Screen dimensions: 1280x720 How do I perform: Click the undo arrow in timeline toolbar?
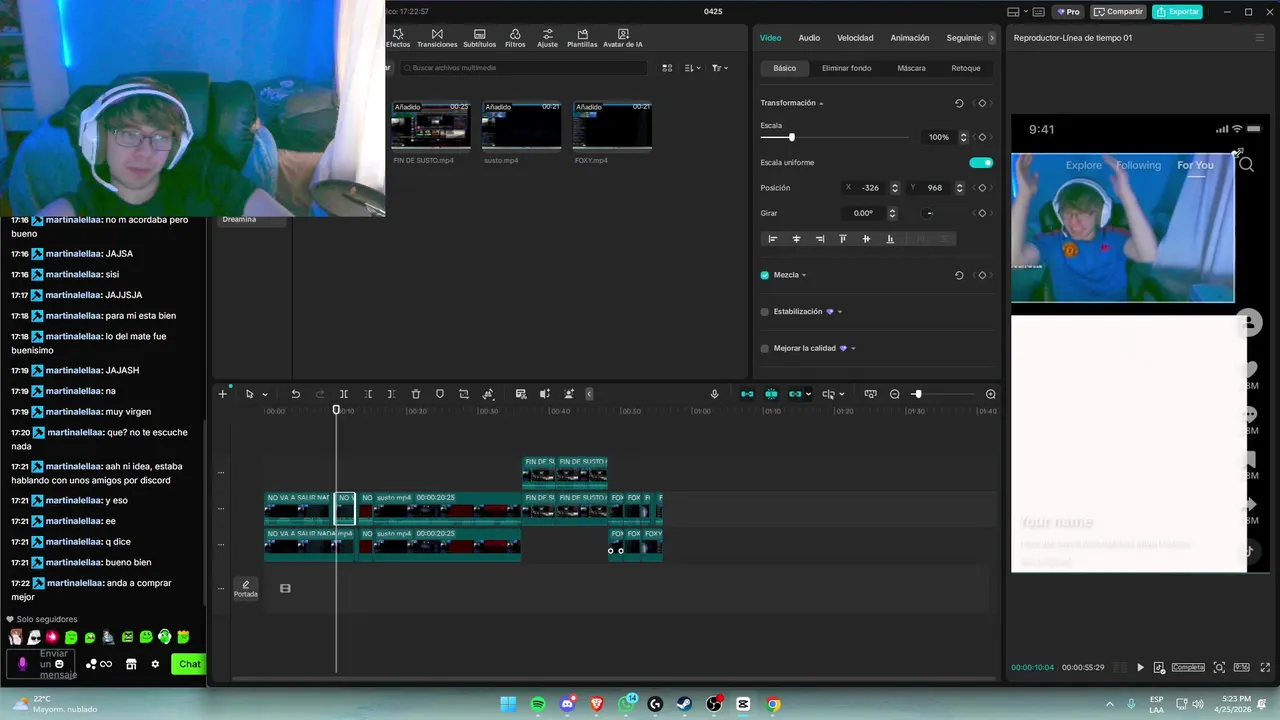click(x=295, y=394)
